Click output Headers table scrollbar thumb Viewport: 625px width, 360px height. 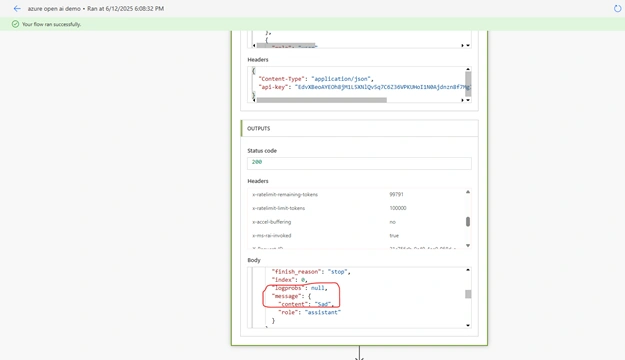tap(468, 222)
